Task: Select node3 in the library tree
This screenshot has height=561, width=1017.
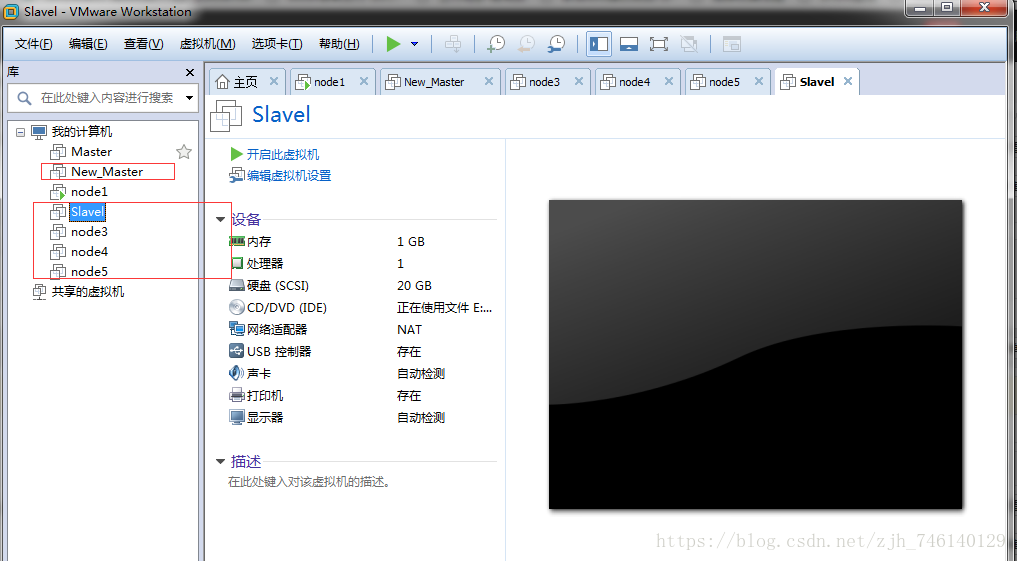Action: click(x=90, y=232)
